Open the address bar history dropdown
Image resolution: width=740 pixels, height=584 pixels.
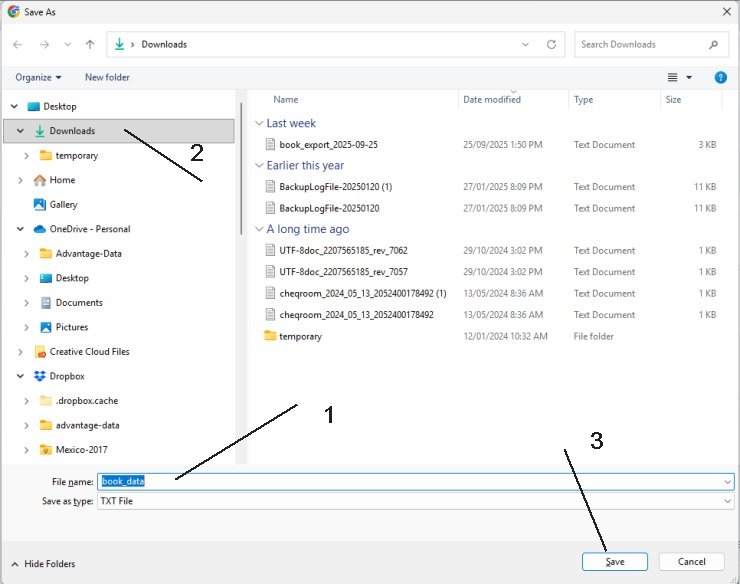click(x=526, y=45)
